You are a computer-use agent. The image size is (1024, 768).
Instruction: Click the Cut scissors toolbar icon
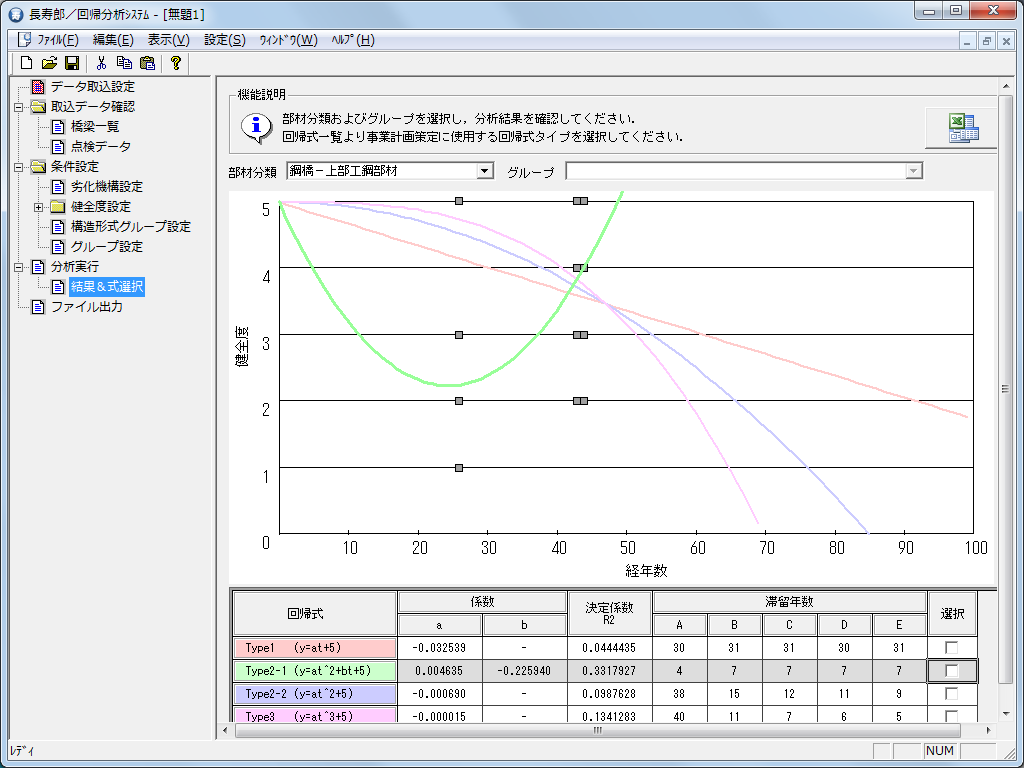pyautogui.click(x=101, y=63)
